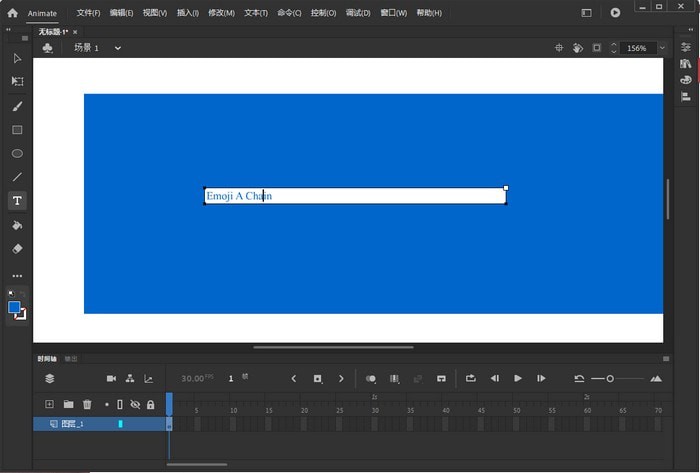Open the stage zoom 156% dropdown
The image size is (700, 473).
(661, 48)
